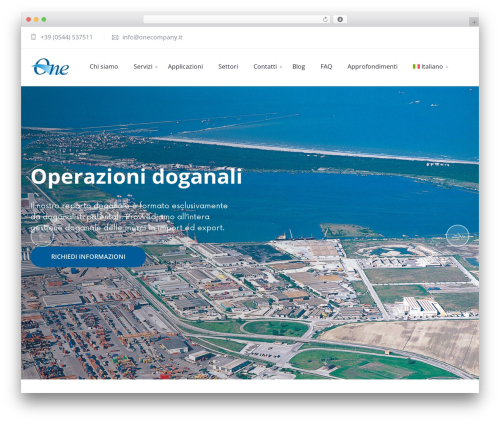Open the Approfondimenti page
The image size is (500, 423).
tap(372, 67)
